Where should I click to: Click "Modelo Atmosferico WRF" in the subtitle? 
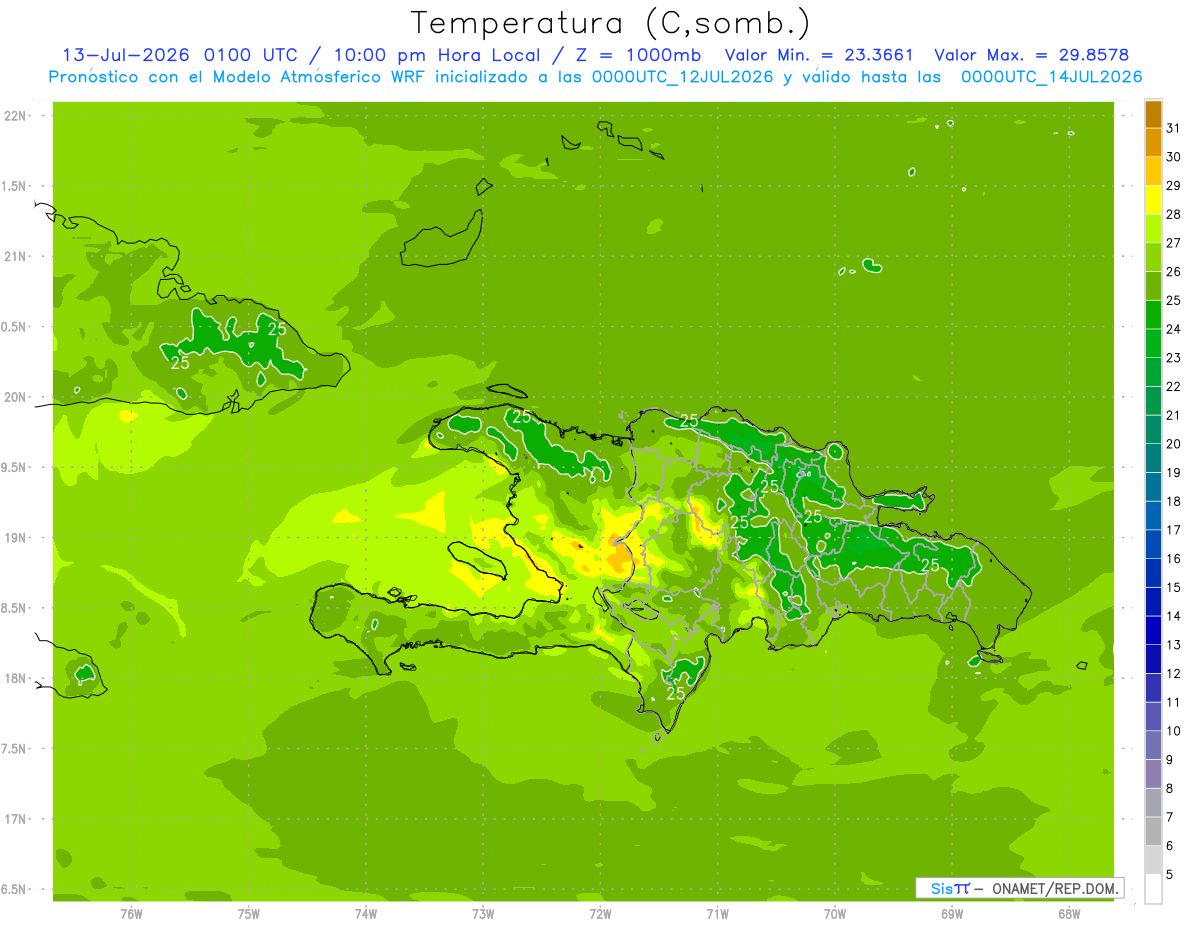[x=320, y=77]
